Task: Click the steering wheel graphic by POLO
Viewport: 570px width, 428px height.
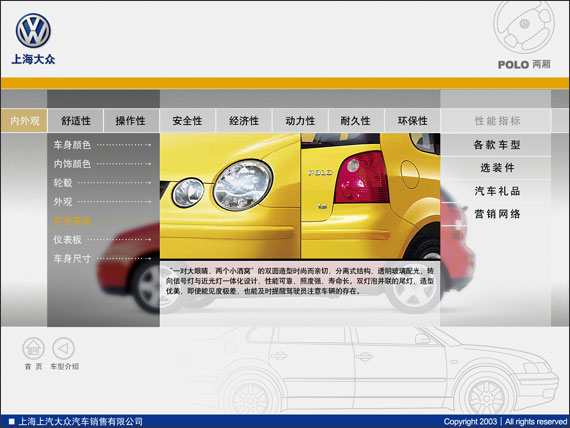Action: [523, 27]
